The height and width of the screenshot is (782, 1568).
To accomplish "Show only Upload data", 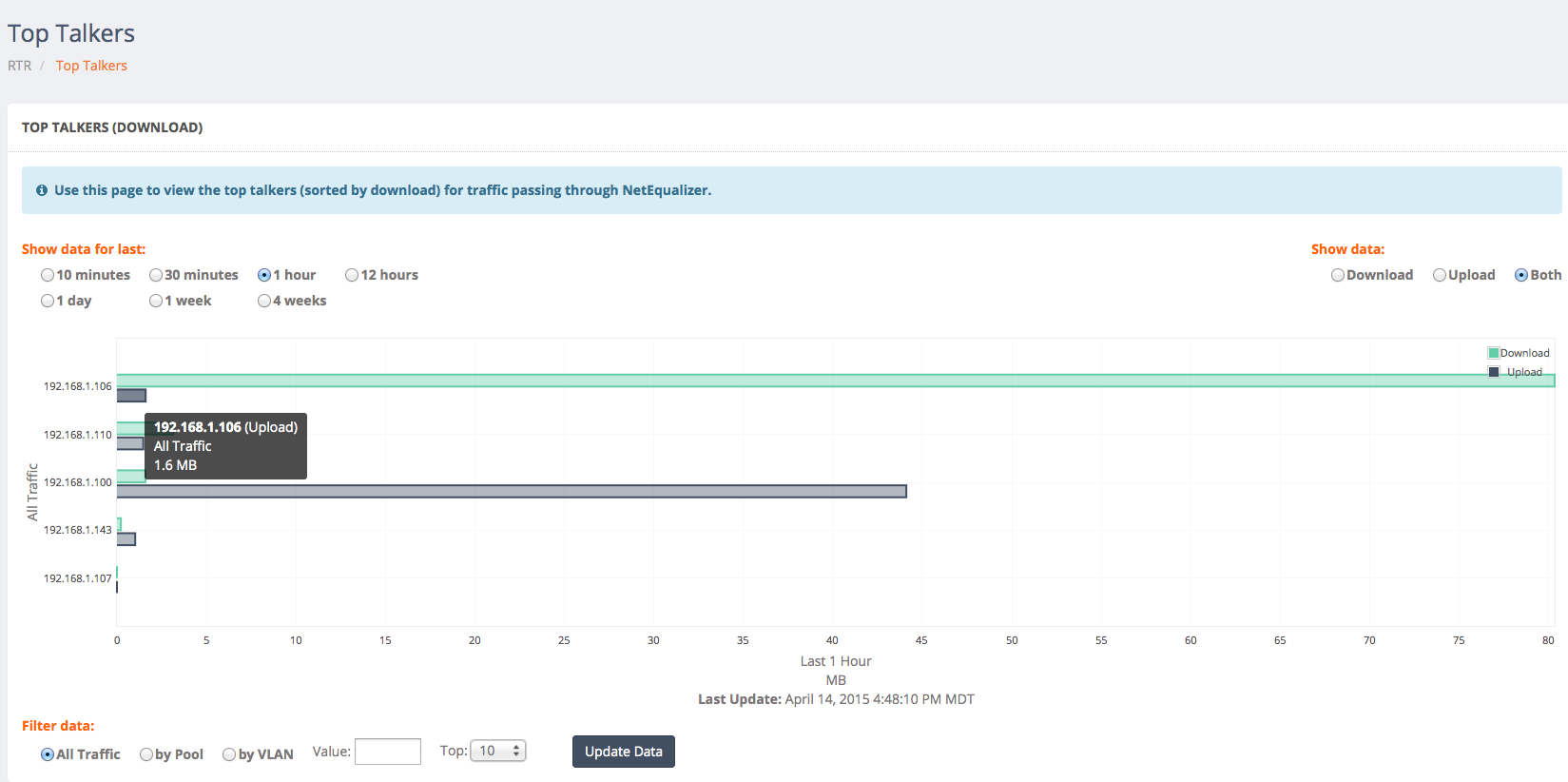I will [1440, 275].
